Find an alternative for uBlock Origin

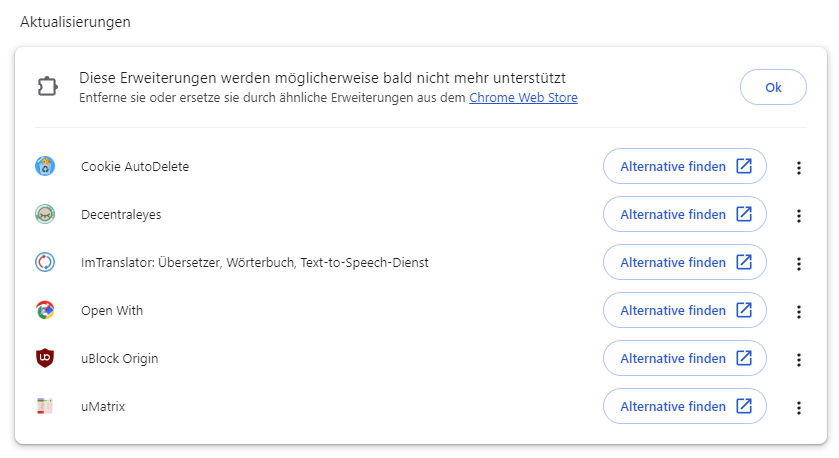[x=684, y=358]
